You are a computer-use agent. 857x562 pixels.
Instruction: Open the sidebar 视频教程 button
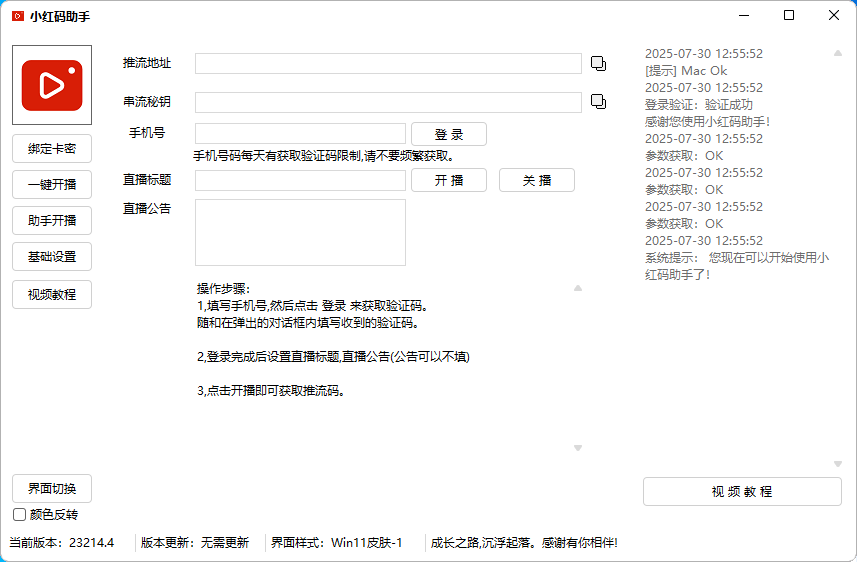click(x=52, y=295)
